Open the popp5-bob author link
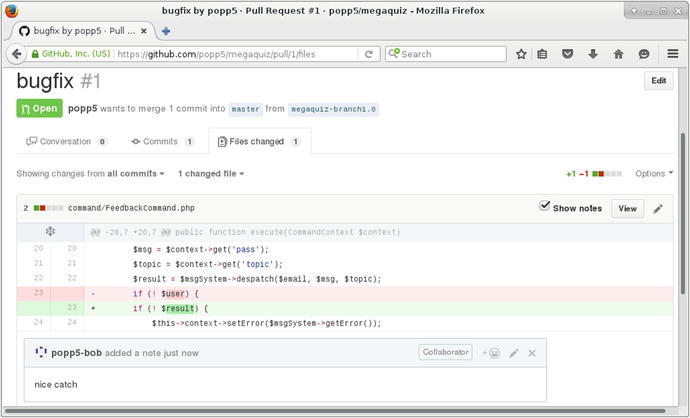Image resolution: width=690 pixels, height=418 pixels. pyautogui.click(x=76, y=353)
